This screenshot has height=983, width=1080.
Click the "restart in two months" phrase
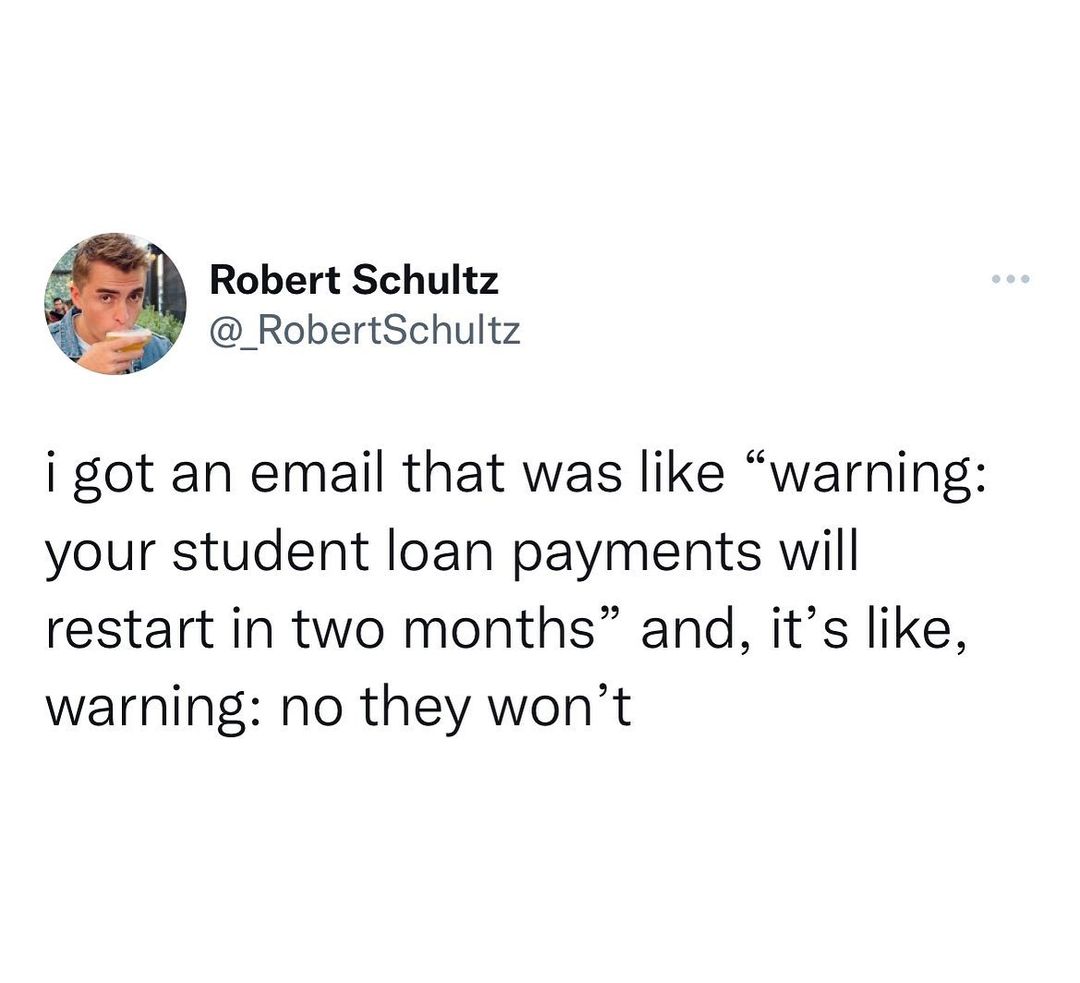click(321, 630)
